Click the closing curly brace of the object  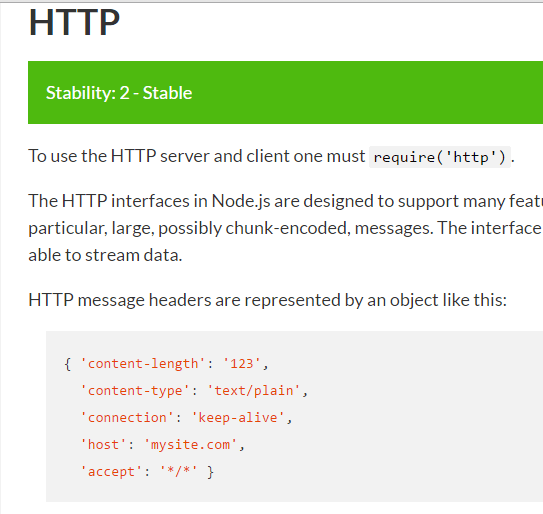[x=210, y=472]
